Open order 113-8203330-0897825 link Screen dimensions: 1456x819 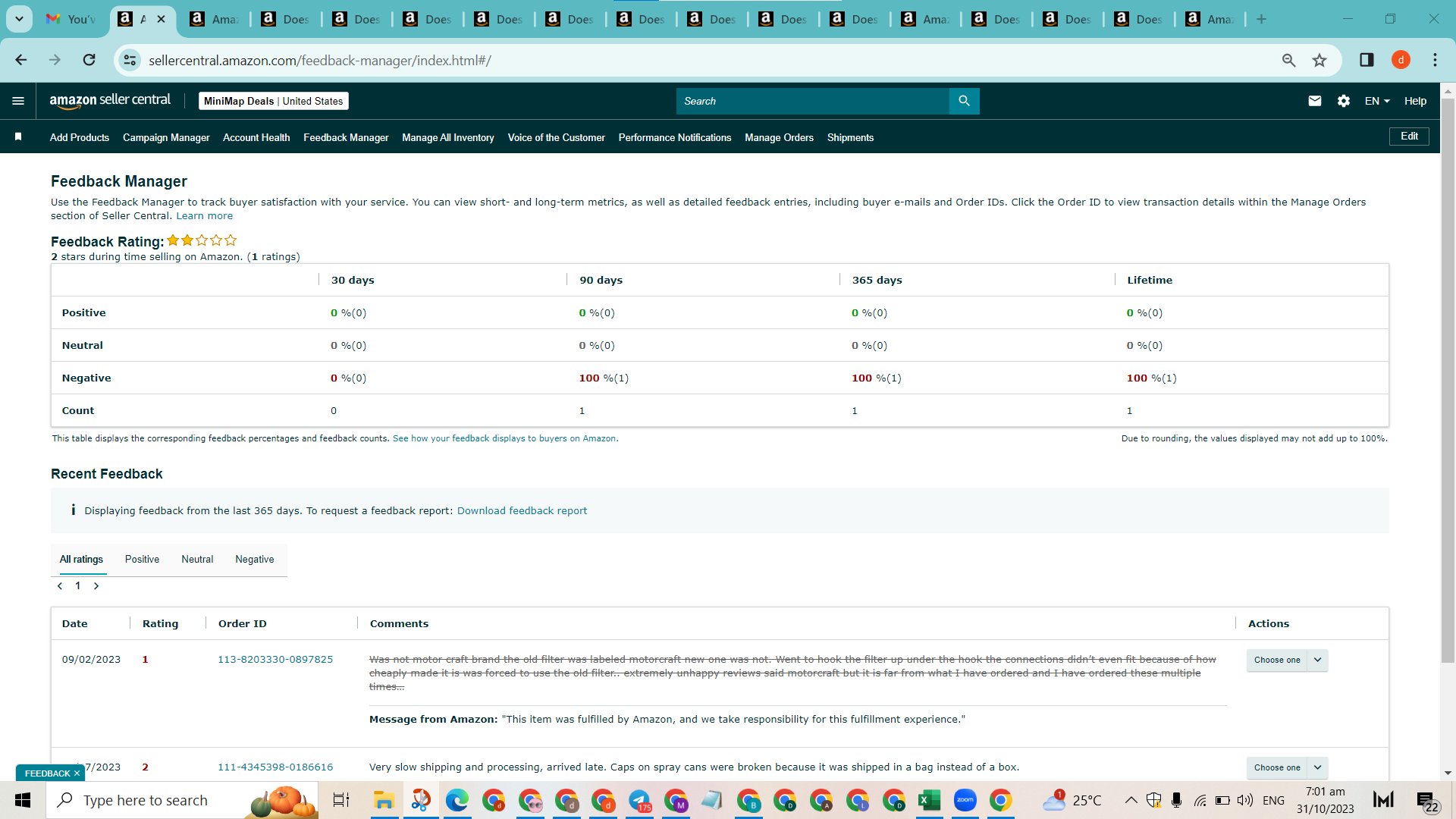click(x=275, y=660)
